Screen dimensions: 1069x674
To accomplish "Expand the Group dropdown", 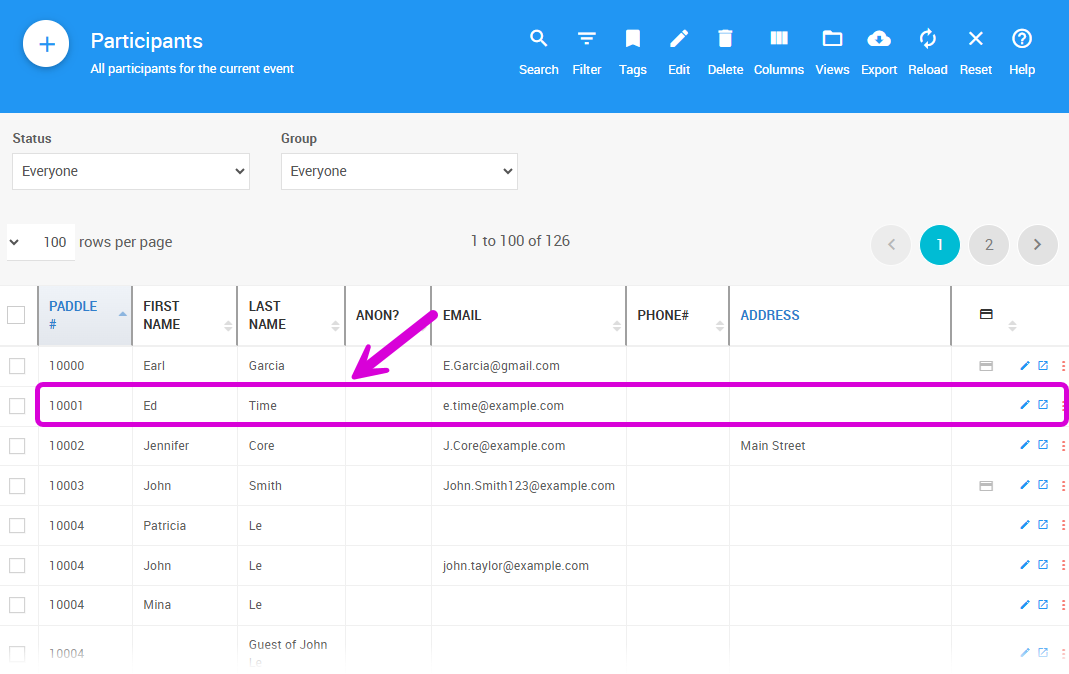I will (x=399, y=171).
